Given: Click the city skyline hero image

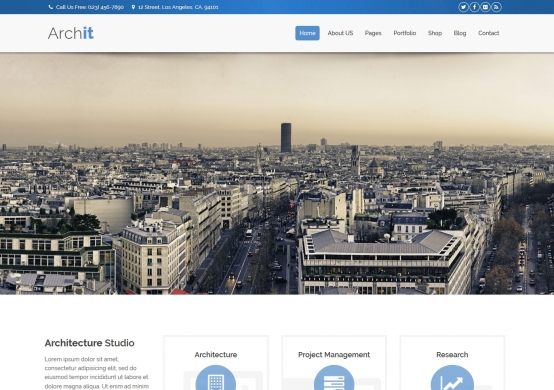Looking at the screenshot, I should pyautogui.click(x=277, y=173).
